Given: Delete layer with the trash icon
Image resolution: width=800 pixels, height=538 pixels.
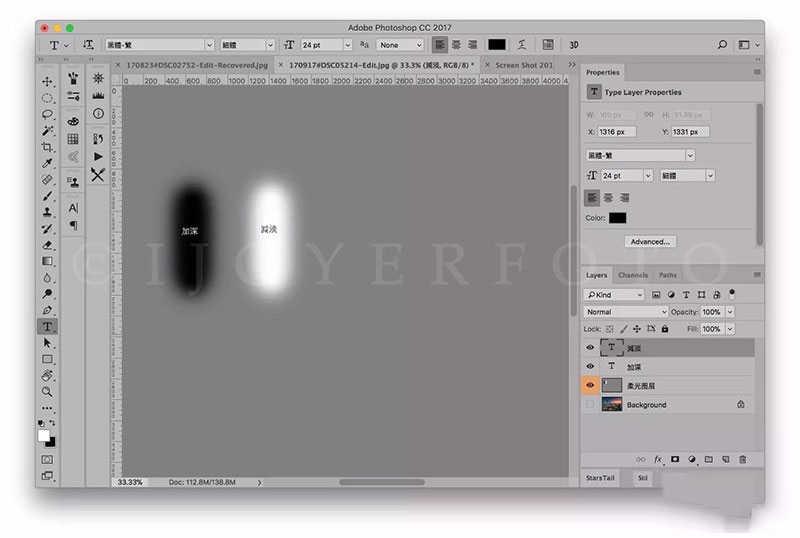Looking at the screenshot, I should point(743,459).
